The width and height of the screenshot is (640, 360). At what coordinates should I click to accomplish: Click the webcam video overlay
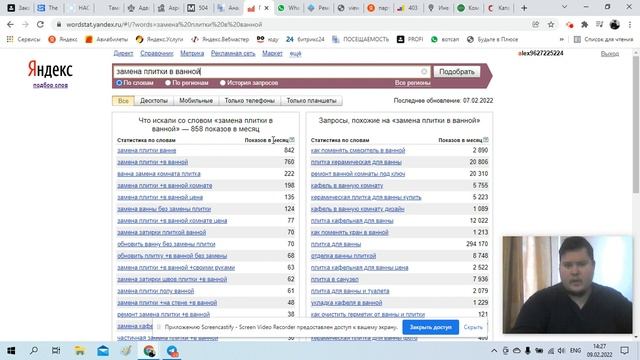[x=567, y=285]
